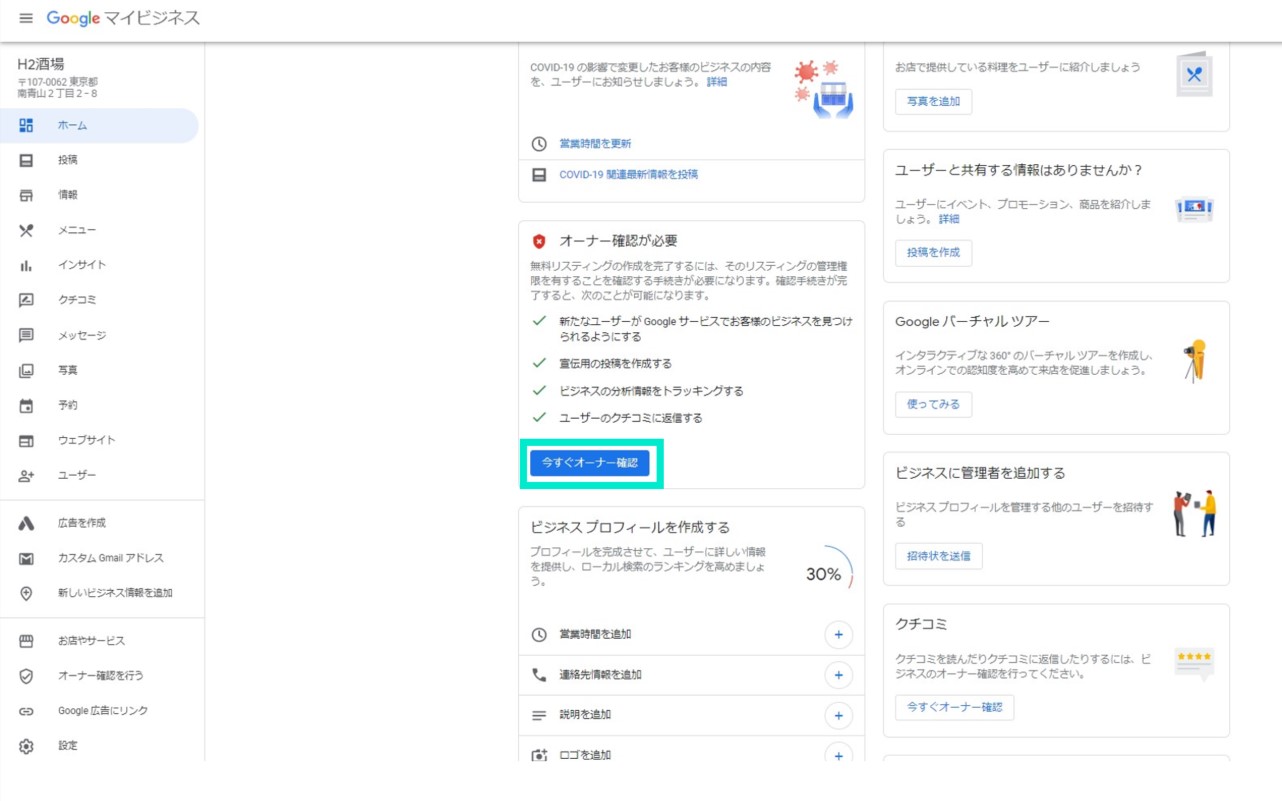
Task: Click the clock icon beside 営業時間を更新
Action: point(539,144)
